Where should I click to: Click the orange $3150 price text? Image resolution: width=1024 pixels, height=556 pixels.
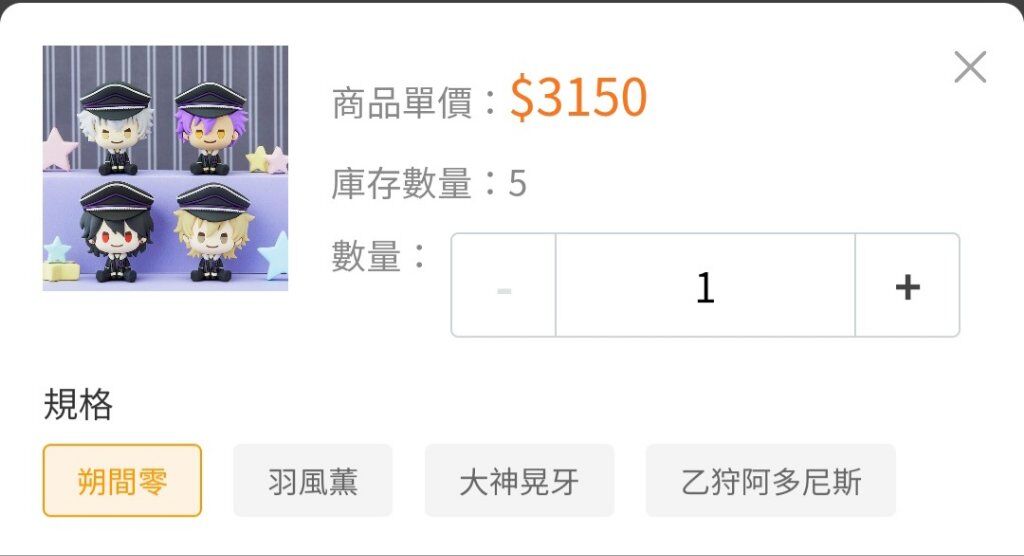coord(578,98)
